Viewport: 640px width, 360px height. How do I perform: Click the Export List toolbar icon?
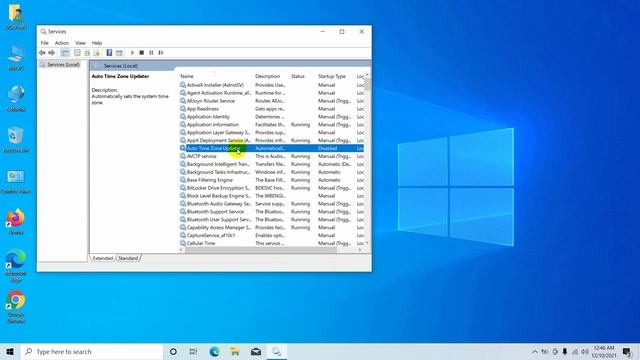coord(96,53)
